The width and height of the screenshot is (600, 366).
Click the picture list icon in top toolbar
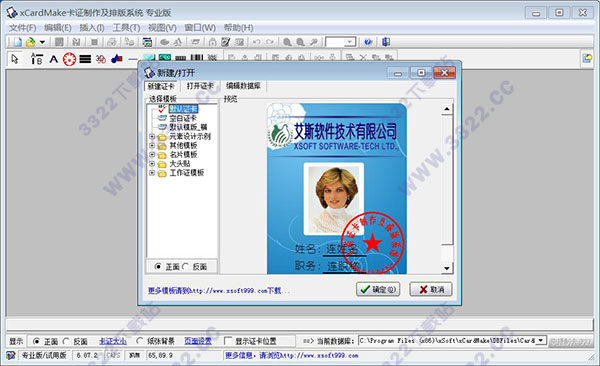click(147, 42)
